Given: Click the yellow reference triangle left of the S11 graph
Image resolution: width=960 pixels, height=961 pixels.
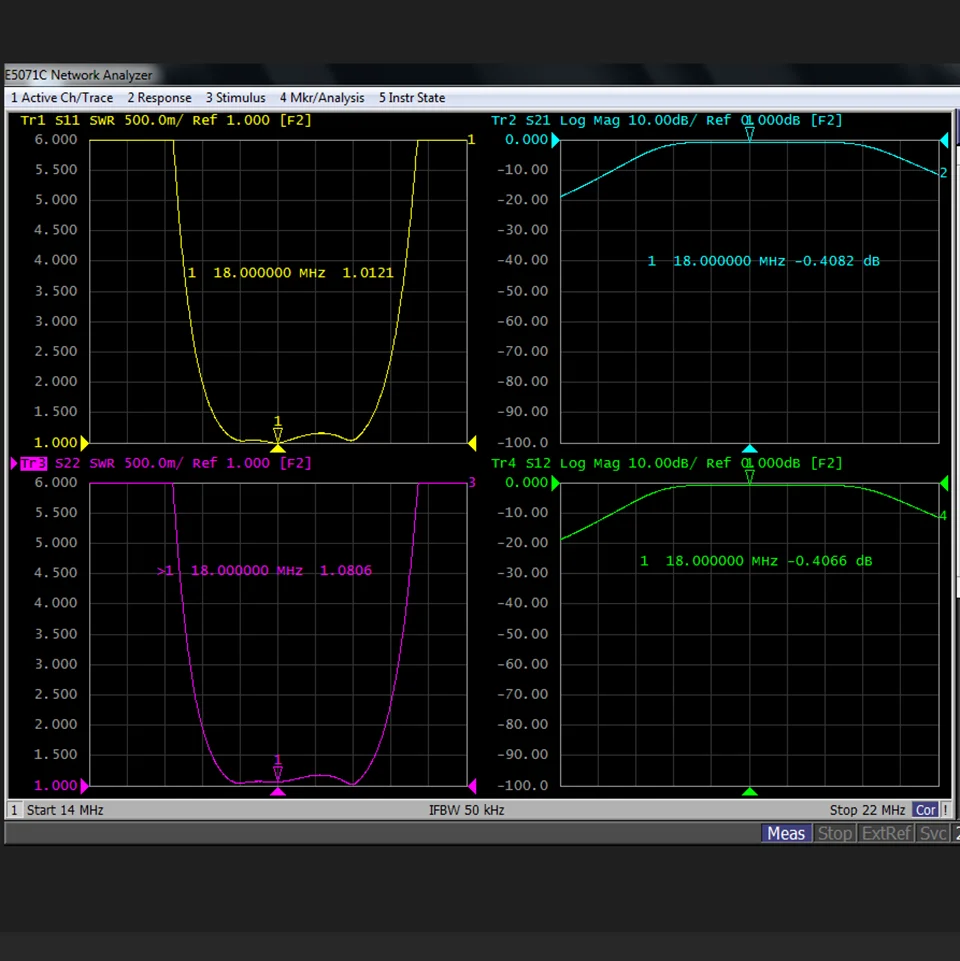Looking at the screenshot, I should click(85, 443).
